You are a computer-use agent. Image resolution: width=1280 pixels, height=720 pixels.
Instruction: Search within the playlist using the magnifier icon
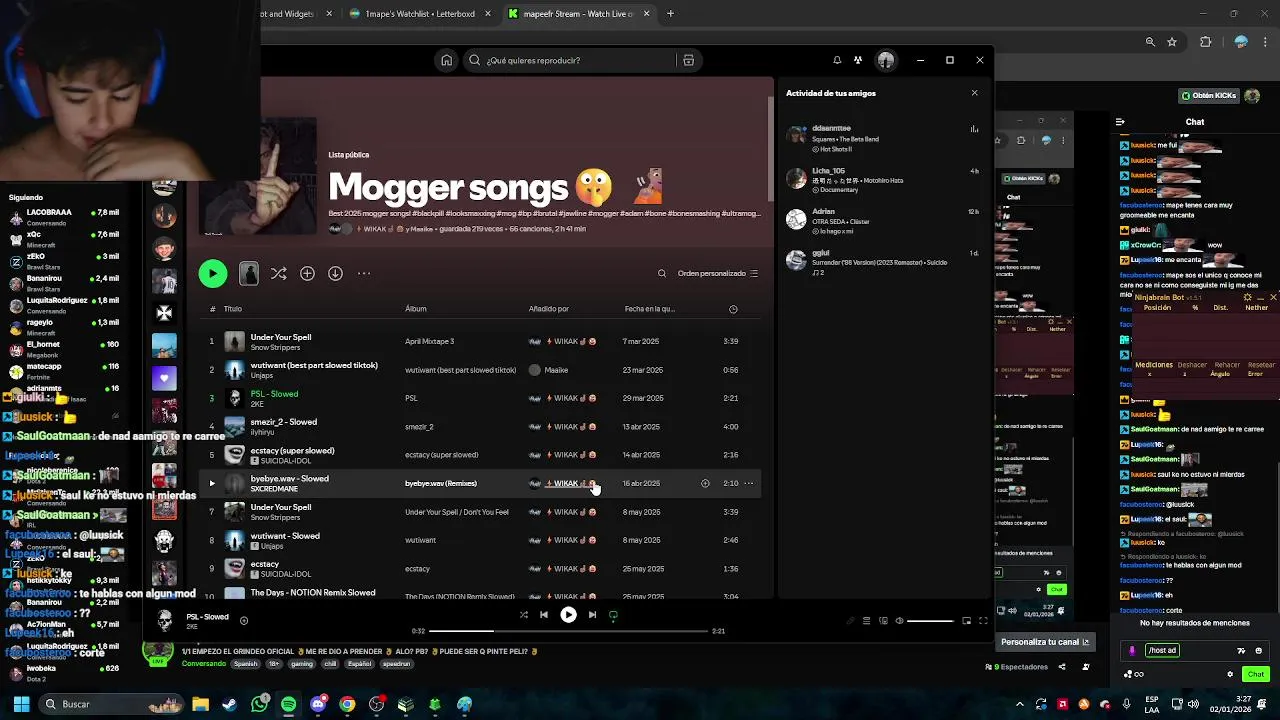pyautogui.click(x=662, y=273)
